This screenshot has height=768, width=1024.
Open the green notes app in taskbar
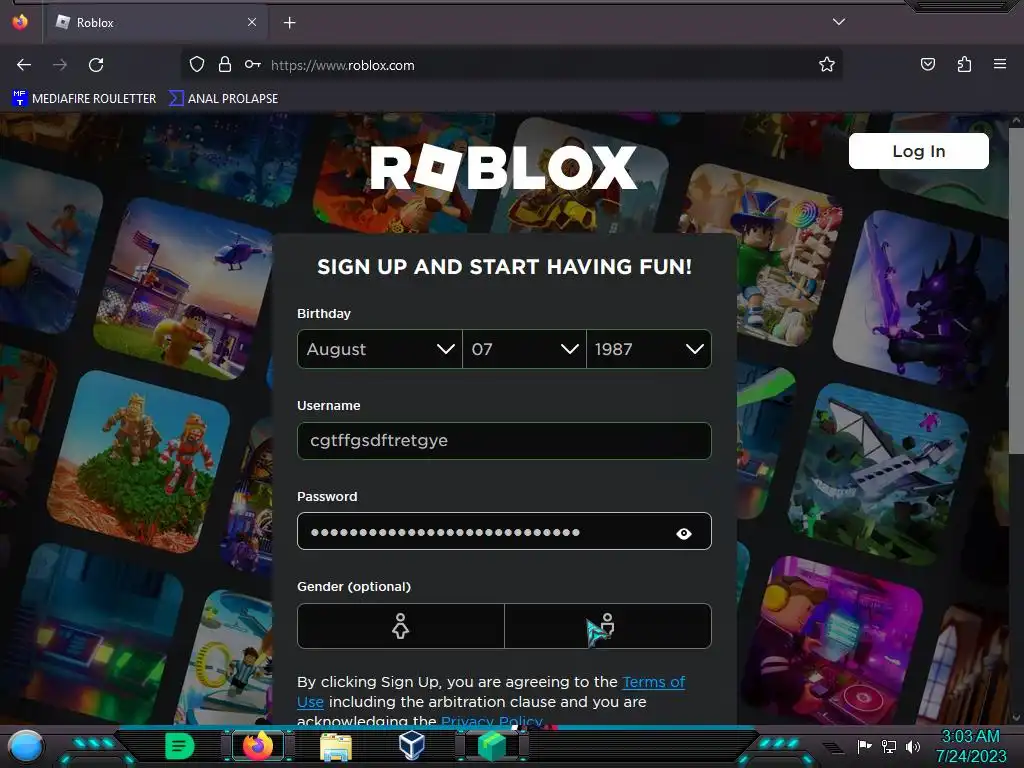(180, 746)
